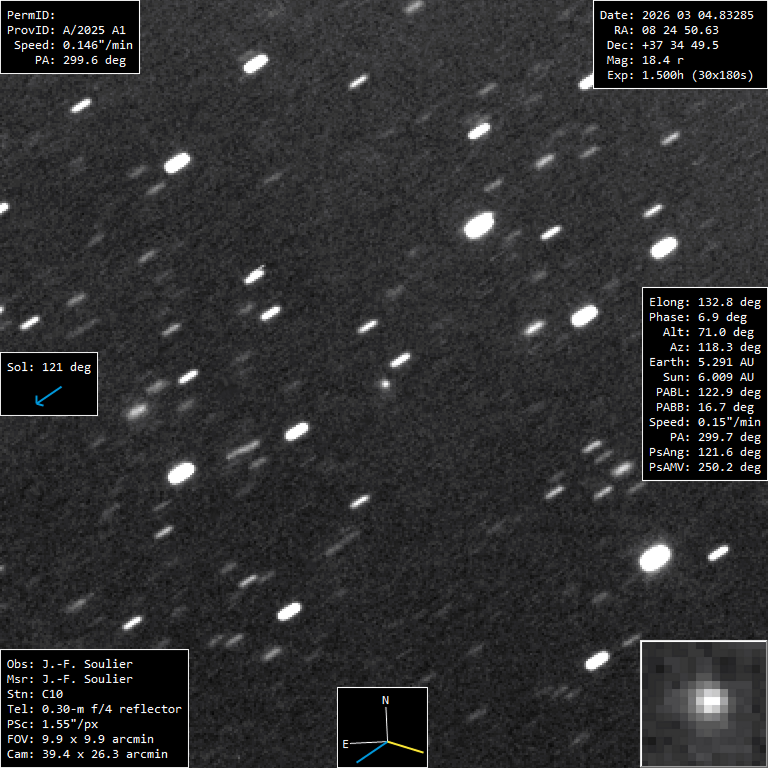This screenshot has width=768, height=768.
Task: Click the Cam 39.4 x 26.3 arcmin line
Action: pos(87,754)
